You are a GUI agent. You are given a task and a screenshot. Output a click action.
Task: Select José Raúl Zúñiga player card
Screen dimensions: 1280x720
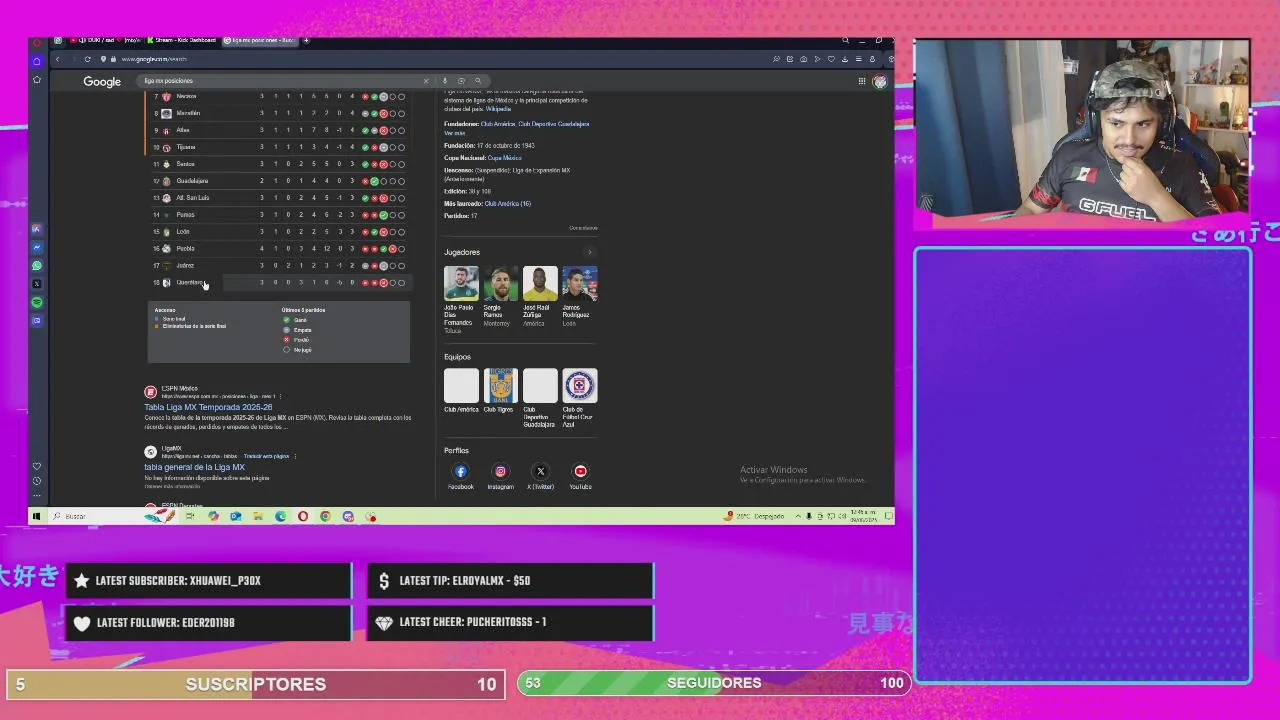tap(539, 297)
